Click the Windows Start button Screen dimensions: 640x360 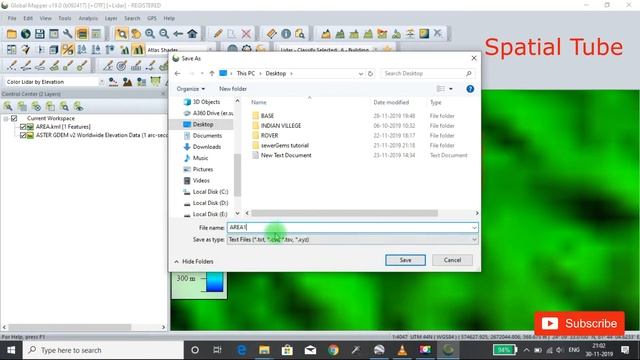(11, 350)
